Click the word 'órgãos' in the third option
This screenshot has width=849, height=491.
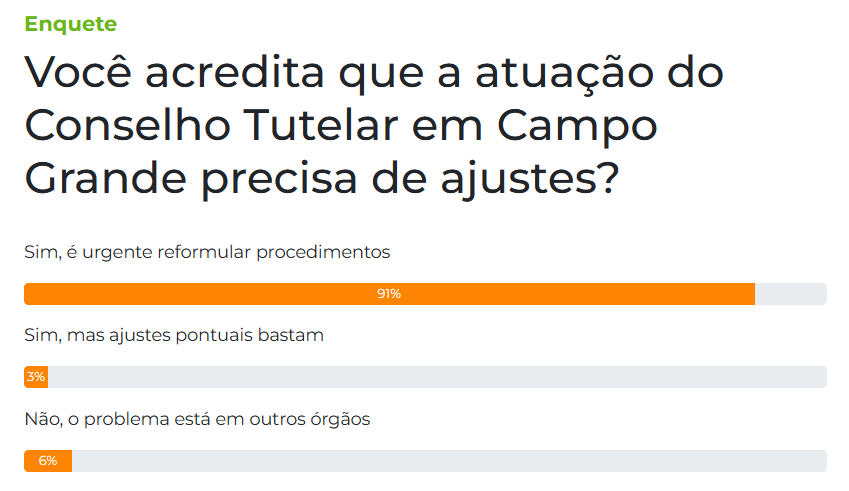tap(340, 420)
